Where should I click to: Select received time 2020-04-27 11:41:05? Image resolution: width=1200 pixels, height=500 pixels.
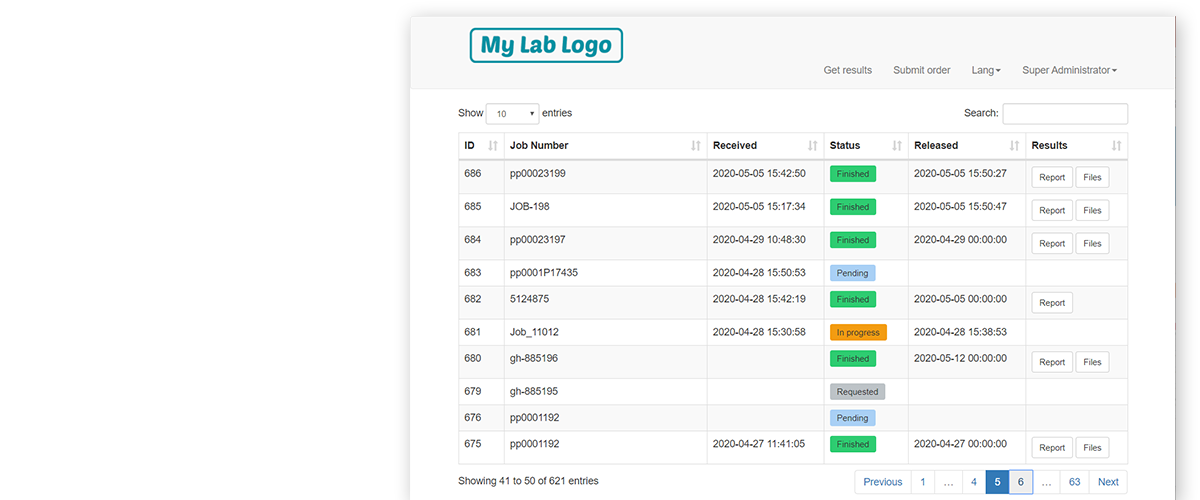pyautogui.click(x=759, y=444)
